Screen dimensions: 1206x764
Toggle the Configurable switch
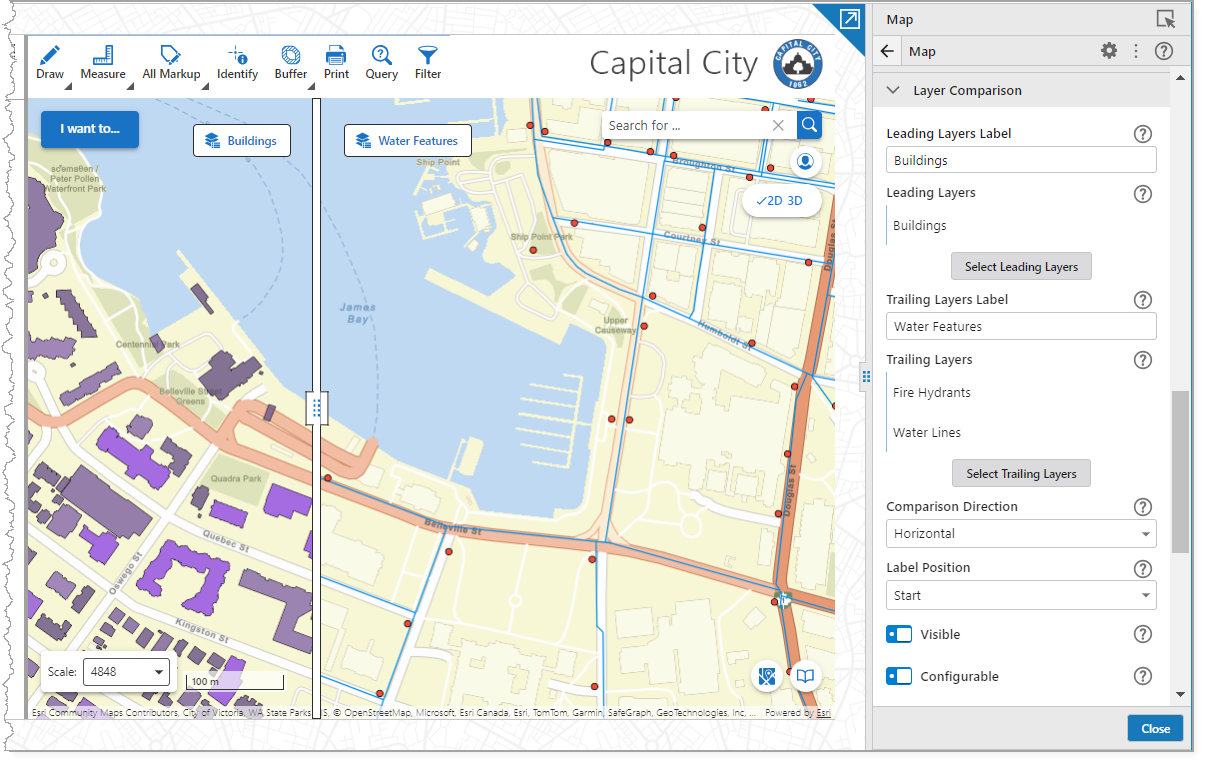[x=899, y=677]
